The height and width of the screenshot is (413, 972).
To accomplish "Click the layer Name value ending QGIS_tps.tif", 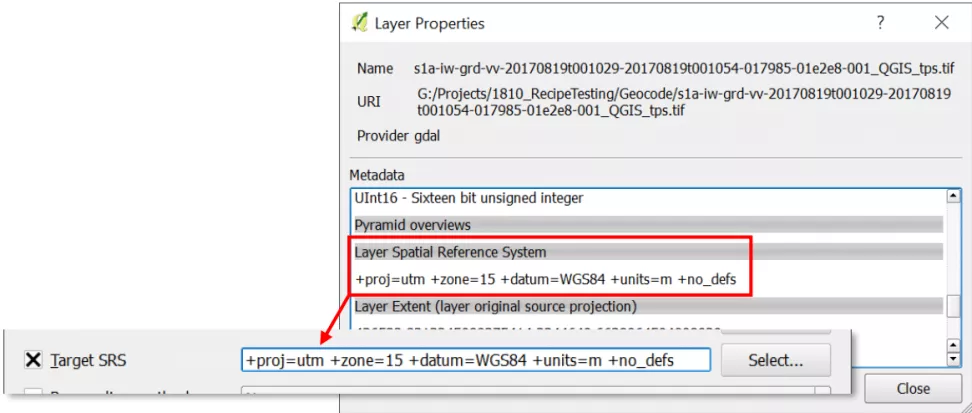I will click(684, 68).
